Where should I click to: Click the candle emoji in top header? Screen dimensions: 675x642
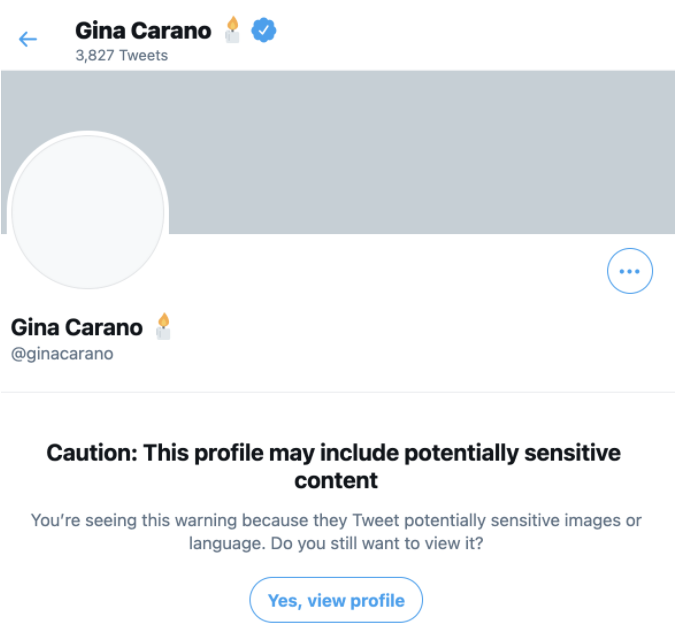click(x=232, y=31)
